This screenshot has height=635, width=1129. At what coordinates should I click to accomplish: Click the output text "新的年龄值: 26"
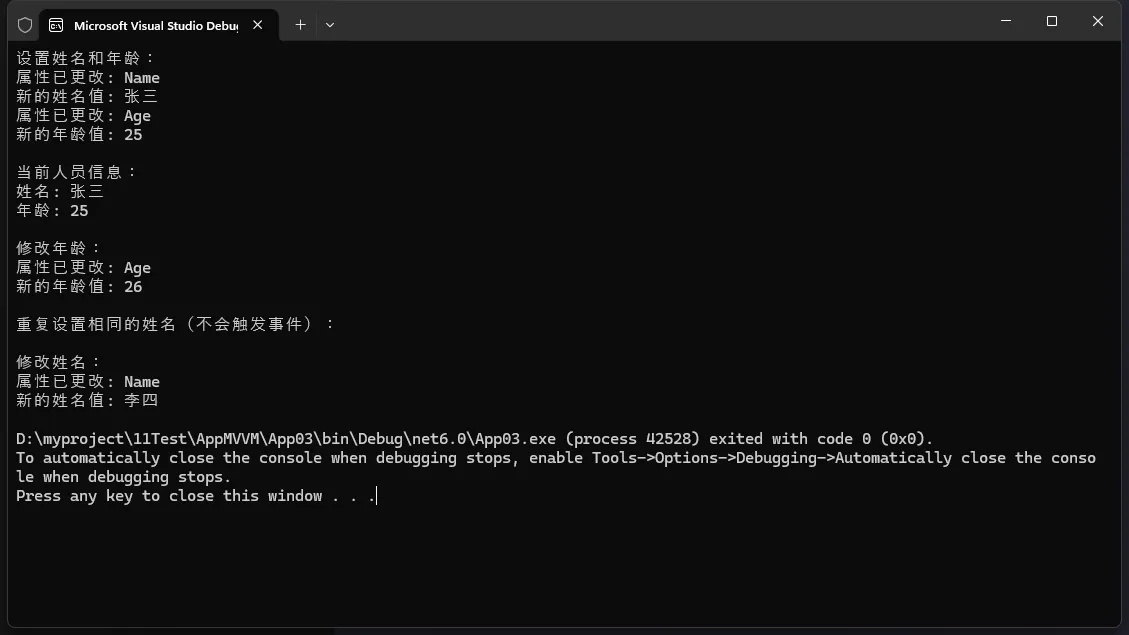click(x=79, y=286)
